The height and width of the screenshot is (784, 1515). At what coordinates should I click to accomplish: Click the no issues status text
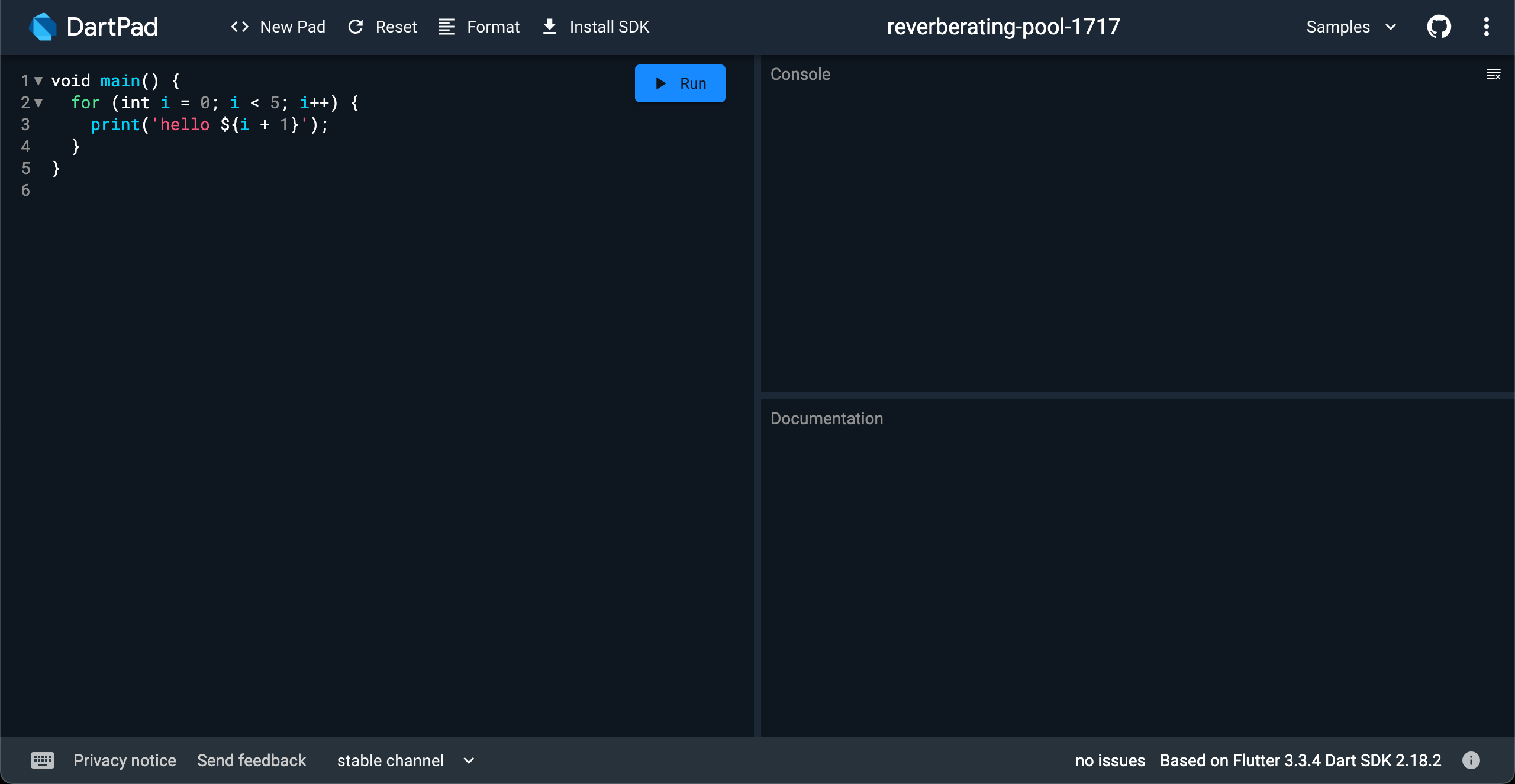1110,760
